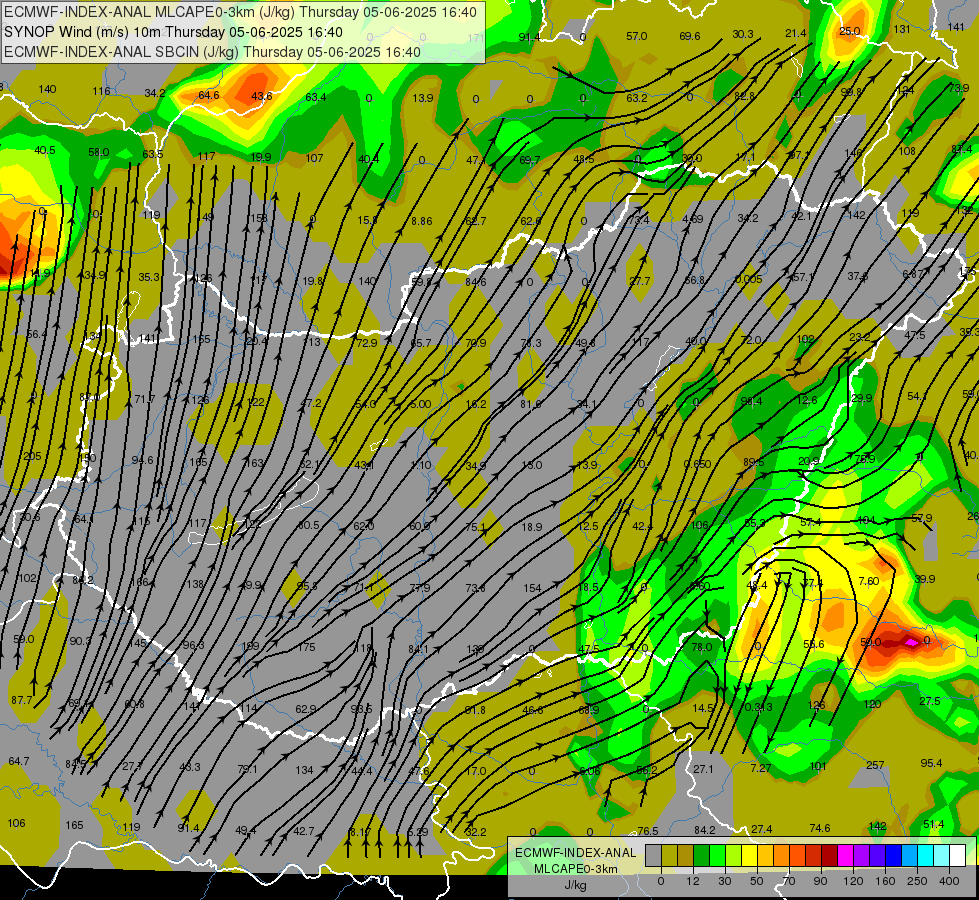The height and width of the screenshot is (900, 979).
Task: Click legend tick value 400
Action: [x=949, y=881]
